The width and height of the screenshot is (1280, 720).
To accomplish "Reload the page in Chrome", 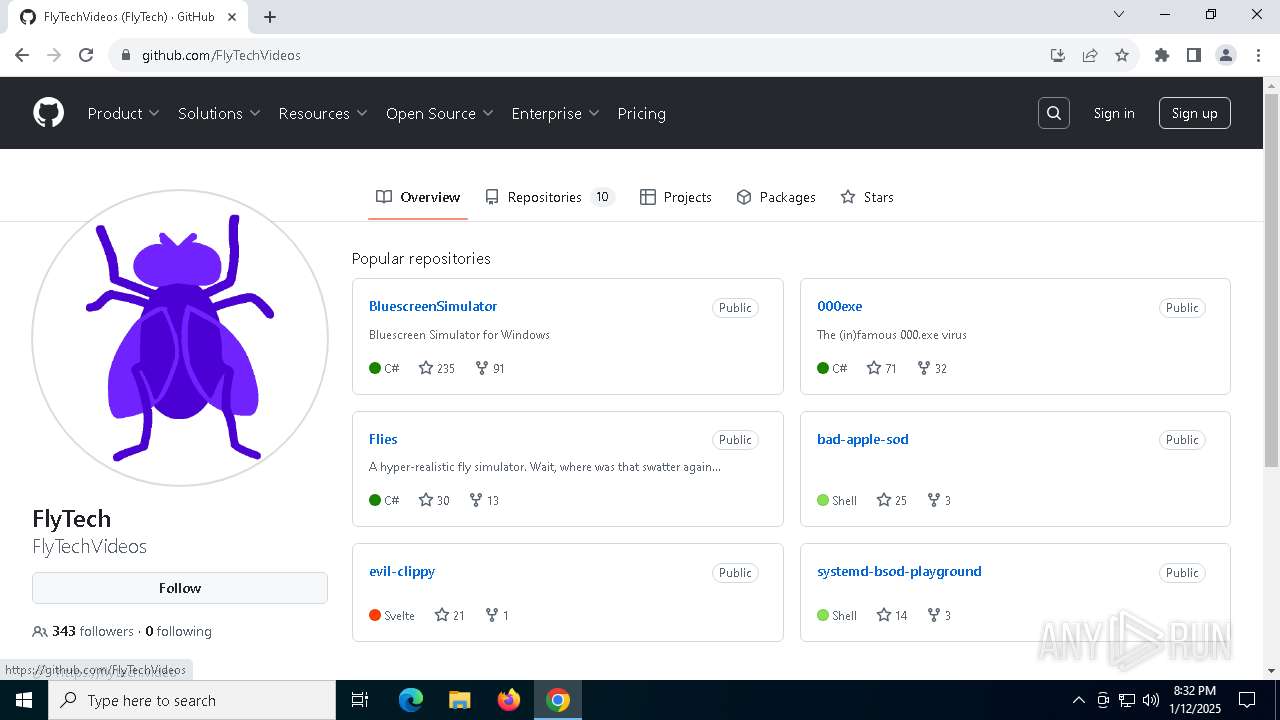I will pos(86,55).
